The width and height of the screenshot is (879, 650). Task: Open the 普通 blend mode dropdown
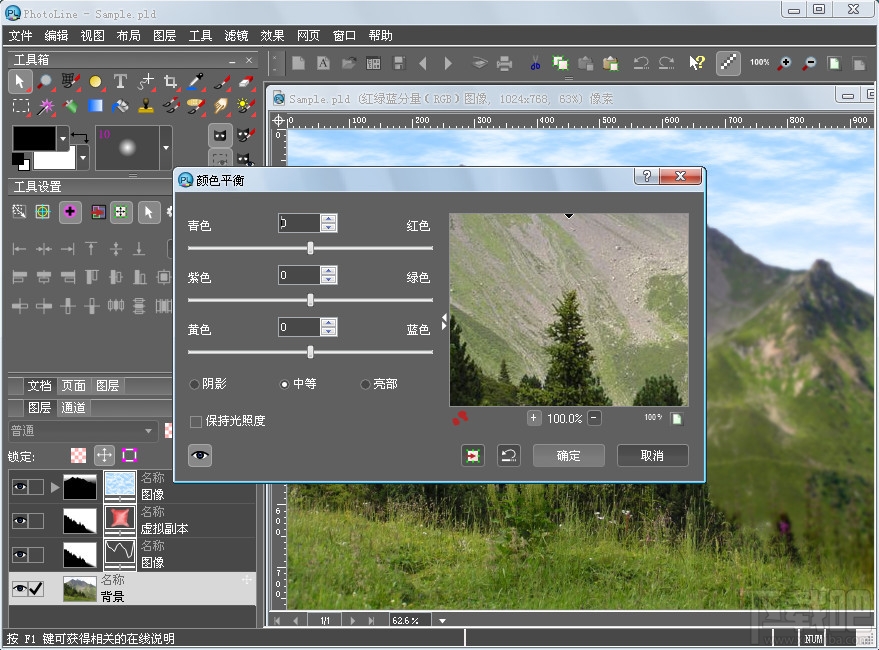[x=148, y=431]
